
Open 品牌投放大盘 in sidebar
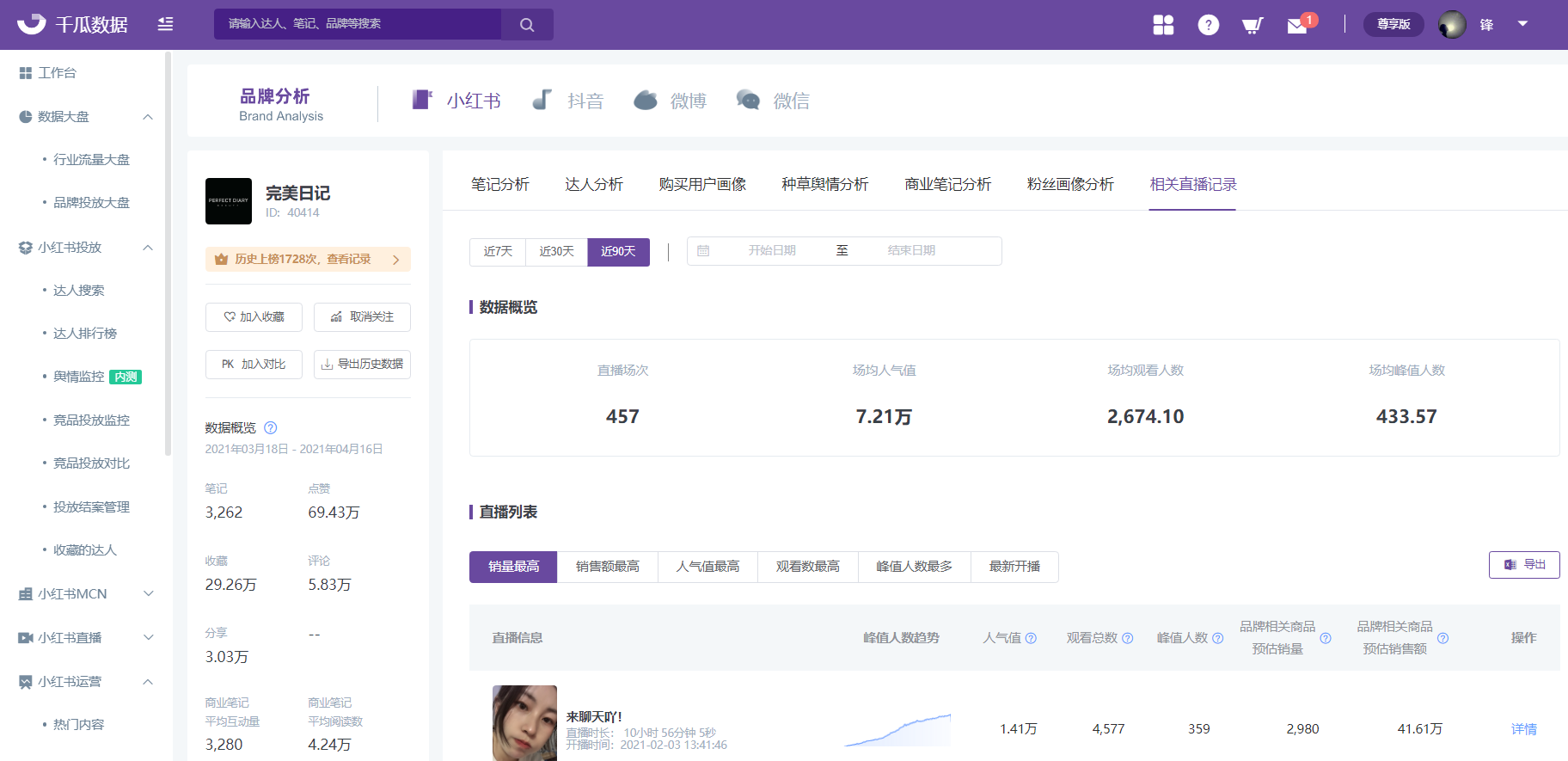tap(91, 202)
